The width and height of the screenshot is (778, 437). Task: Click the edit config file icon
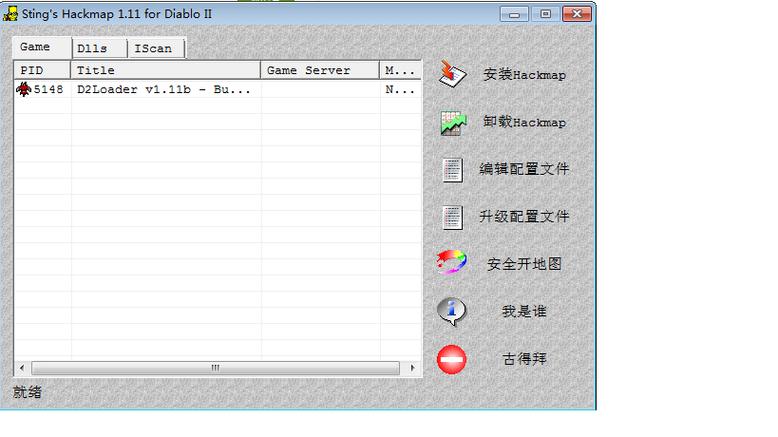click(453, 169)
